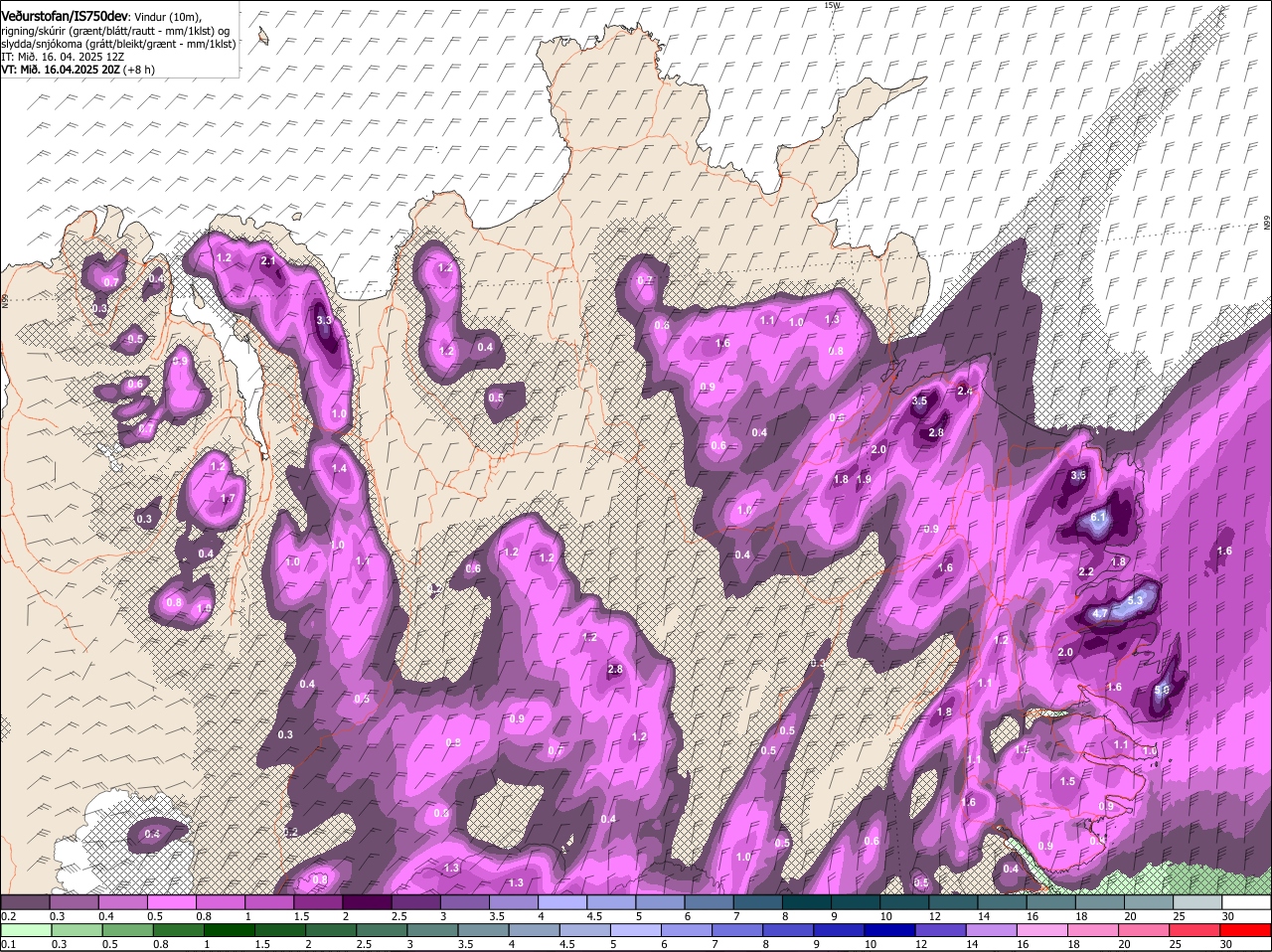The height and width of the screenshot is (952, 1272).
Task: Click the 5.6 precipitation value label
Action: click(x=1162, y=690)
